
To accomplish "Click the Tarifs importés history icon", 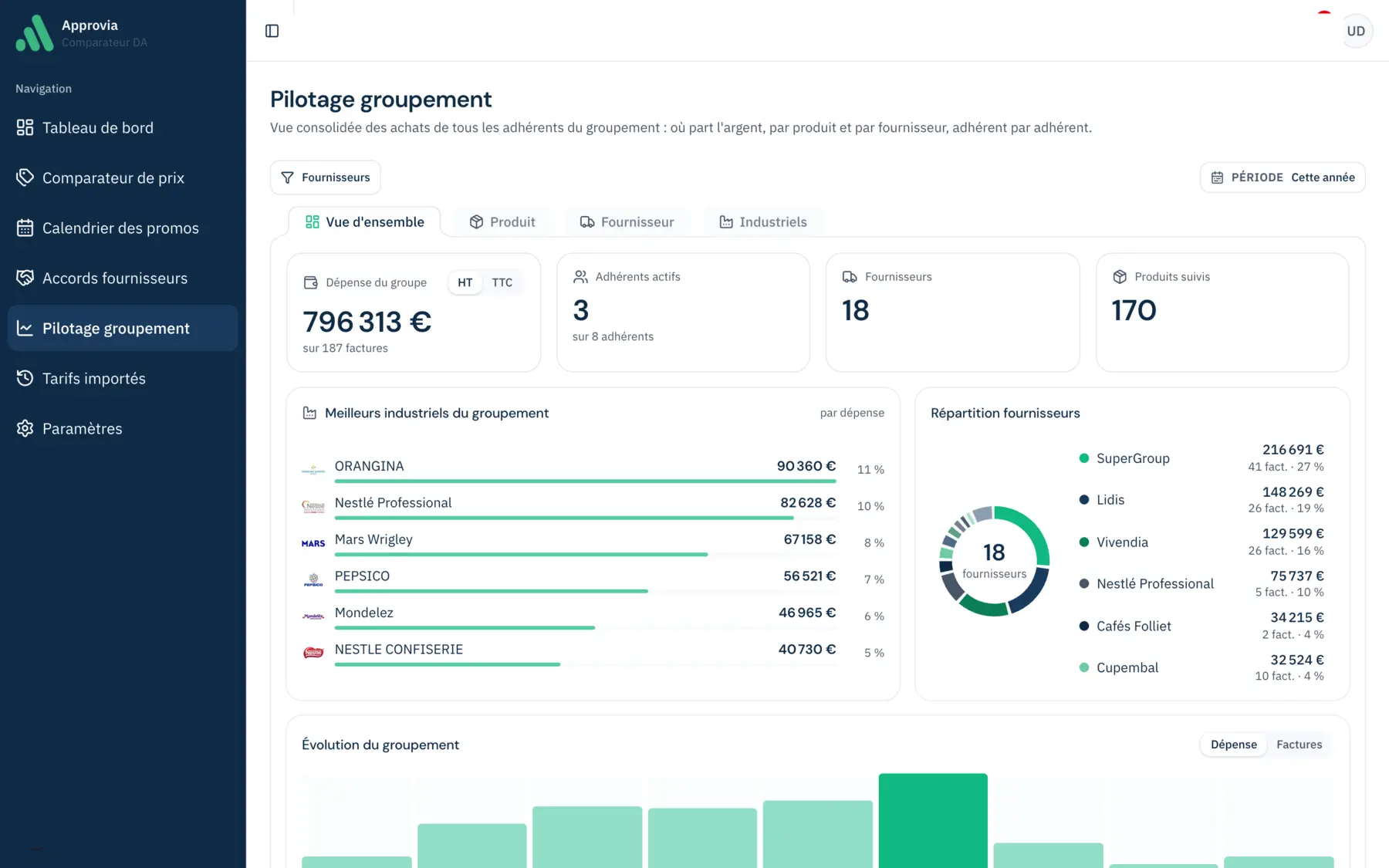I will tap(25, 378).
